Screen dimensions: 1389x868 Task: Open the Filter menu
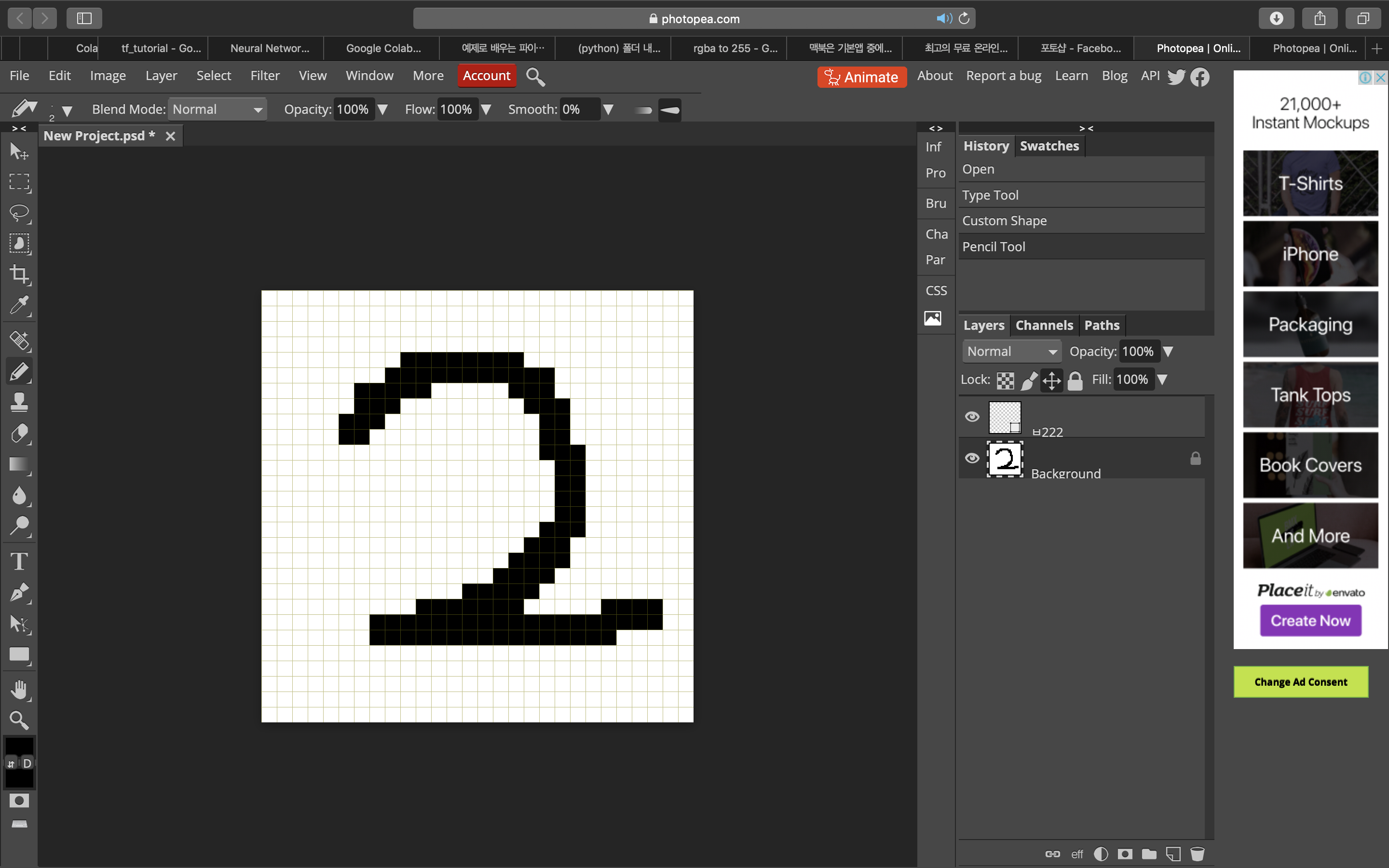[265, 76]
